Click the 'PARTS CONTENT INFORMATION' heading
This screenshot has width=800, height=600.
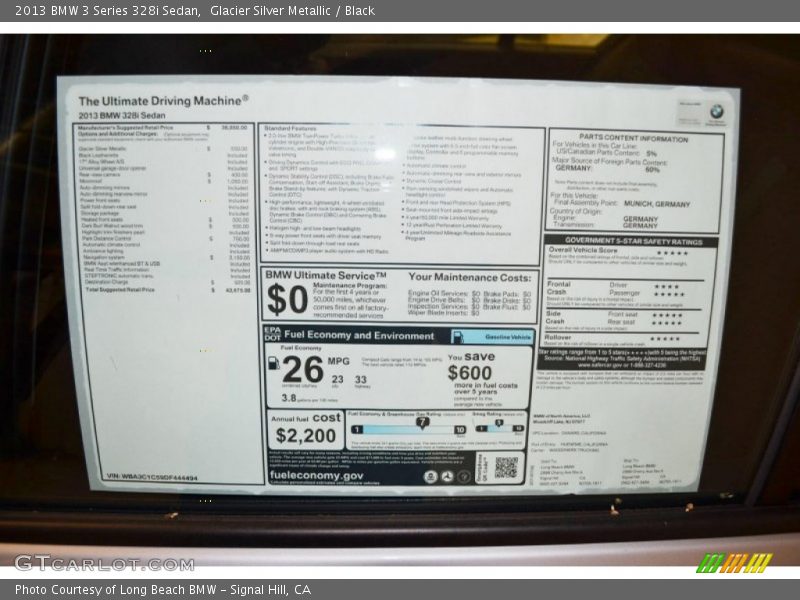coord(633,138)
